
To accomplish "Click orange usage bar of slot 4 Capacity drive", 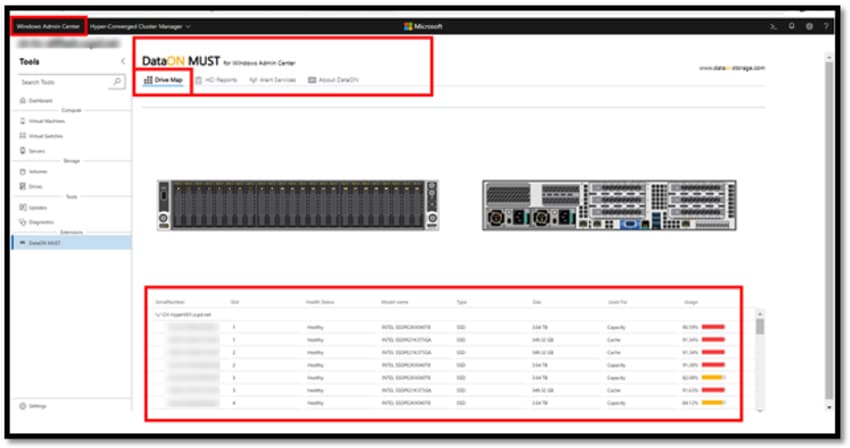I will 713,403.
